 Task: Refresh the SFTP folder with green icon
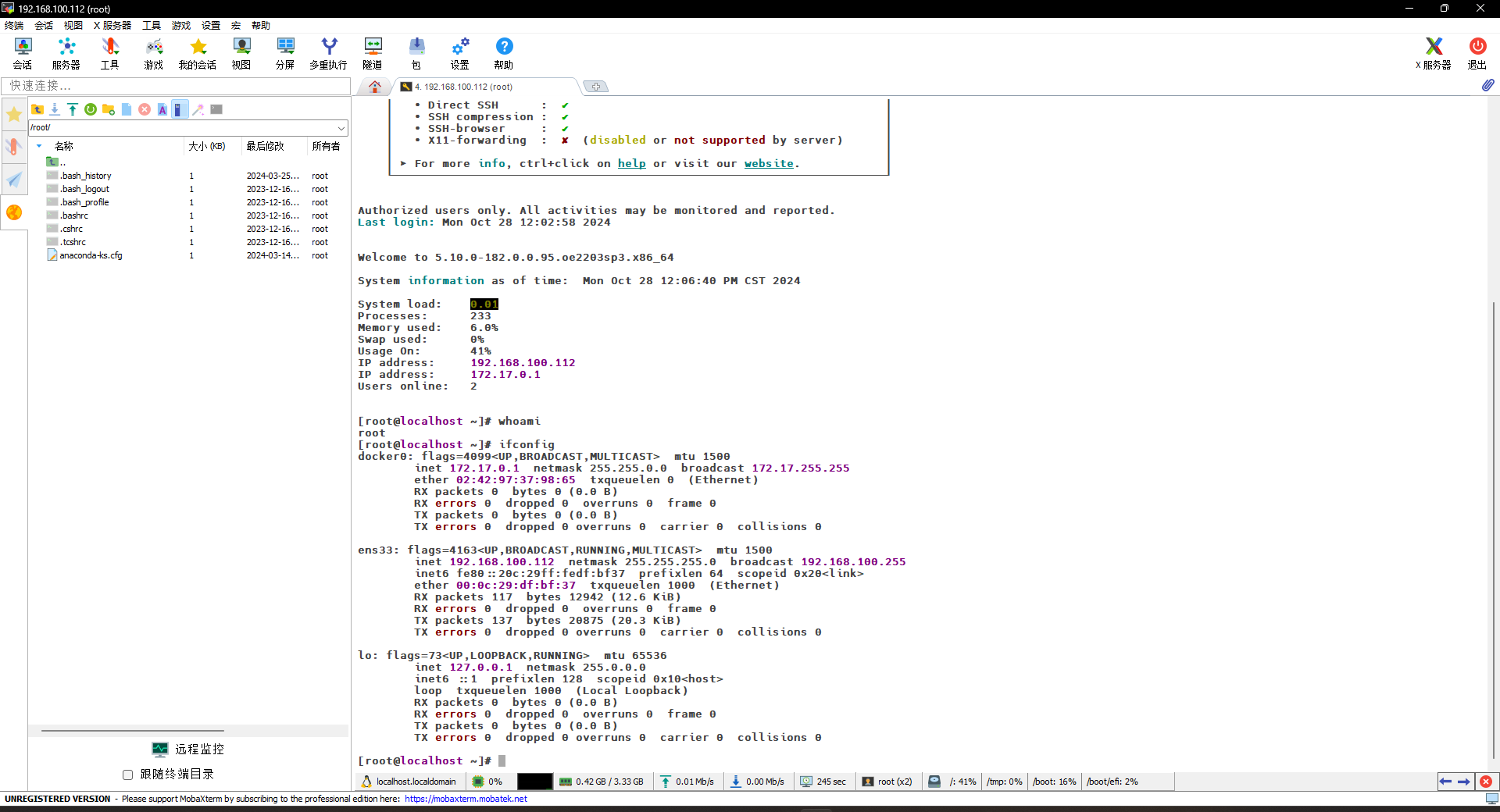pos(91,109)
